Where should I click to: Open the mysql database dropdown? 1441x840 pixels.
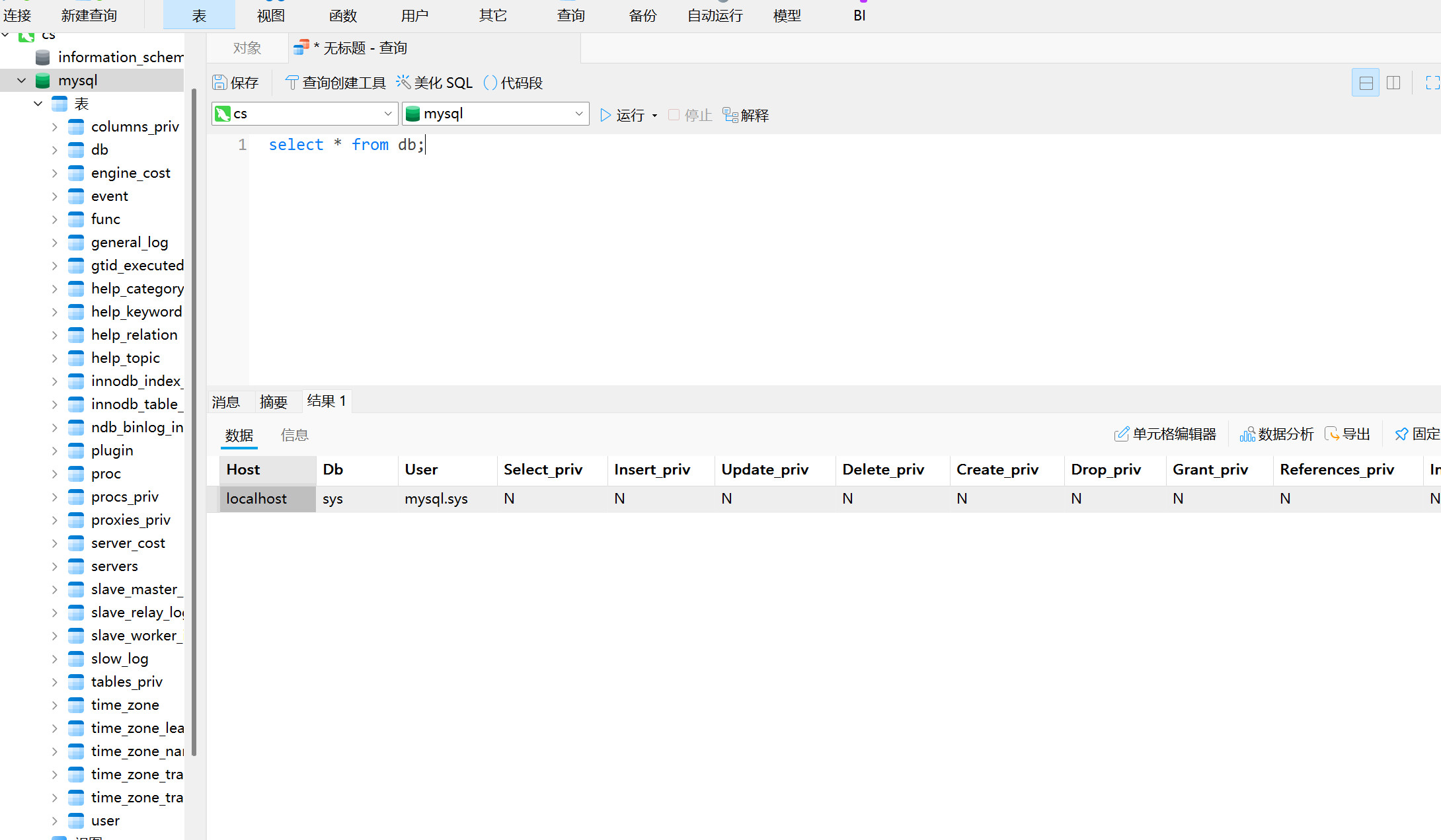(x=578, y=114)
